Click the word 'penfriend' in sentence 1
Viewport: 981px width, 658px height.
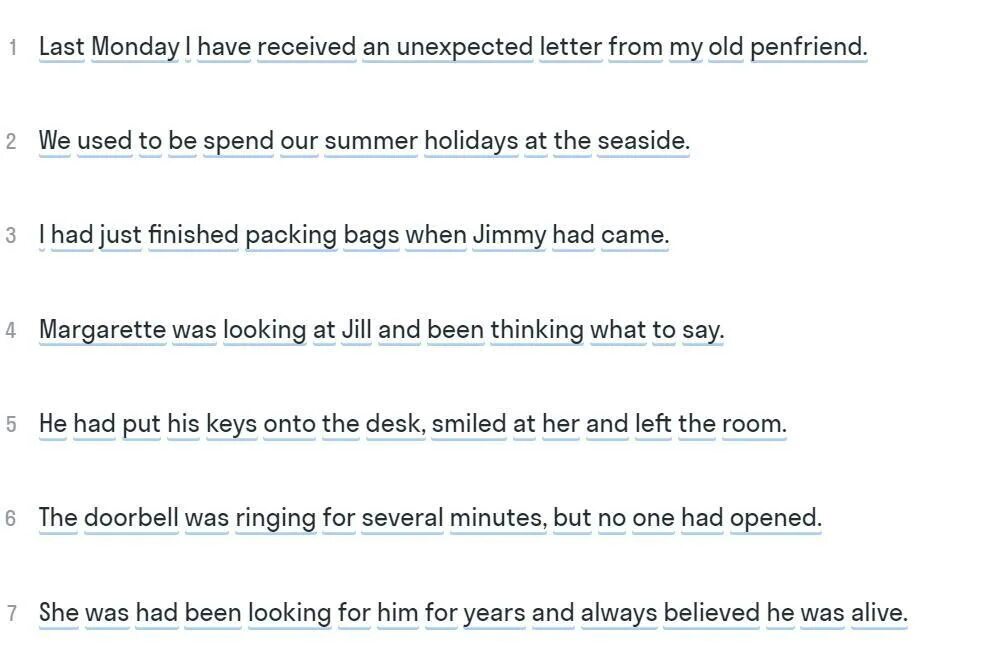tap(808, 47)
